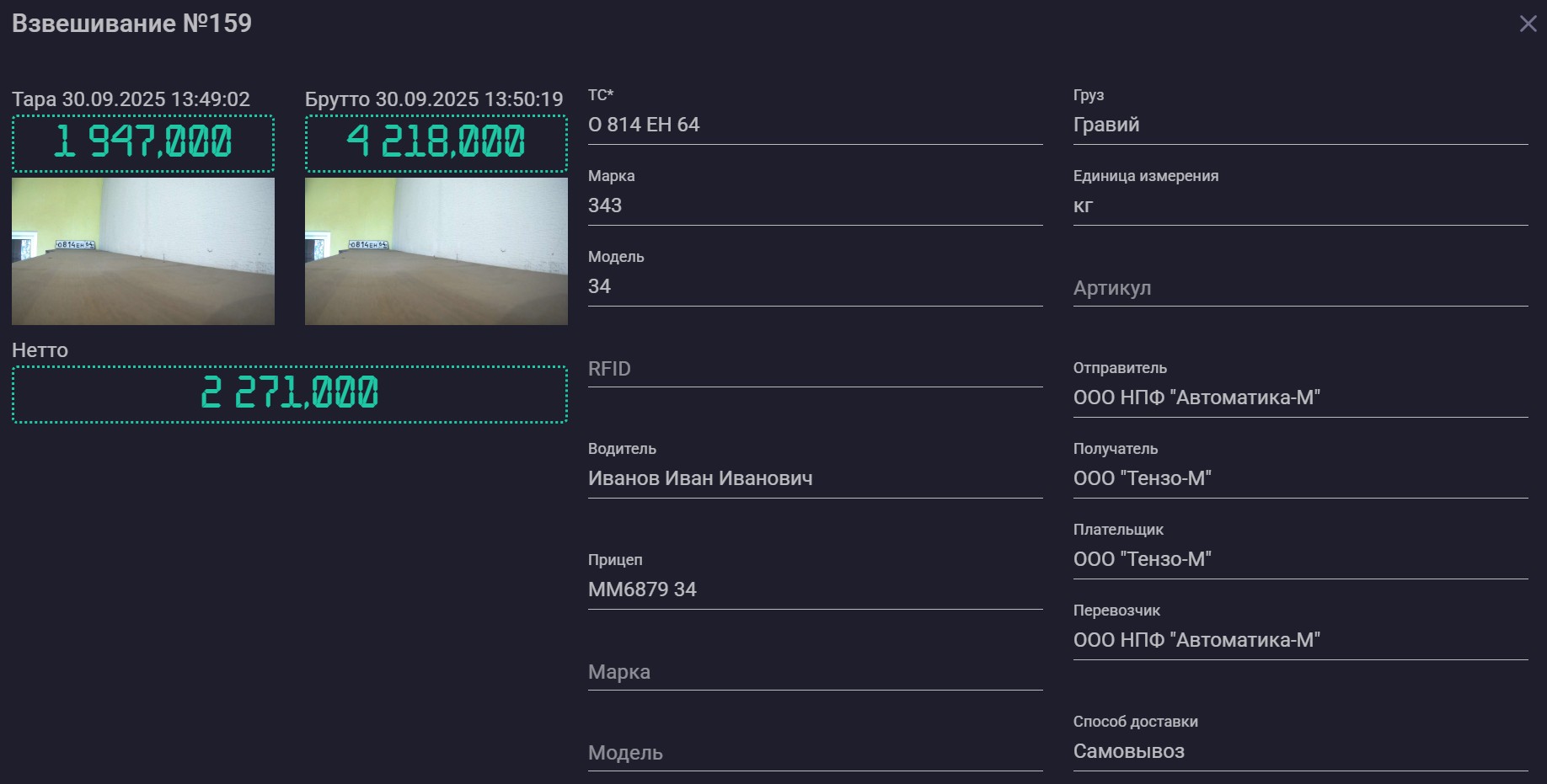Focus the Модель field containing 34
The height and width of the screenshot is (784, 1547).
pyautogui.click(x=815, y=286)
